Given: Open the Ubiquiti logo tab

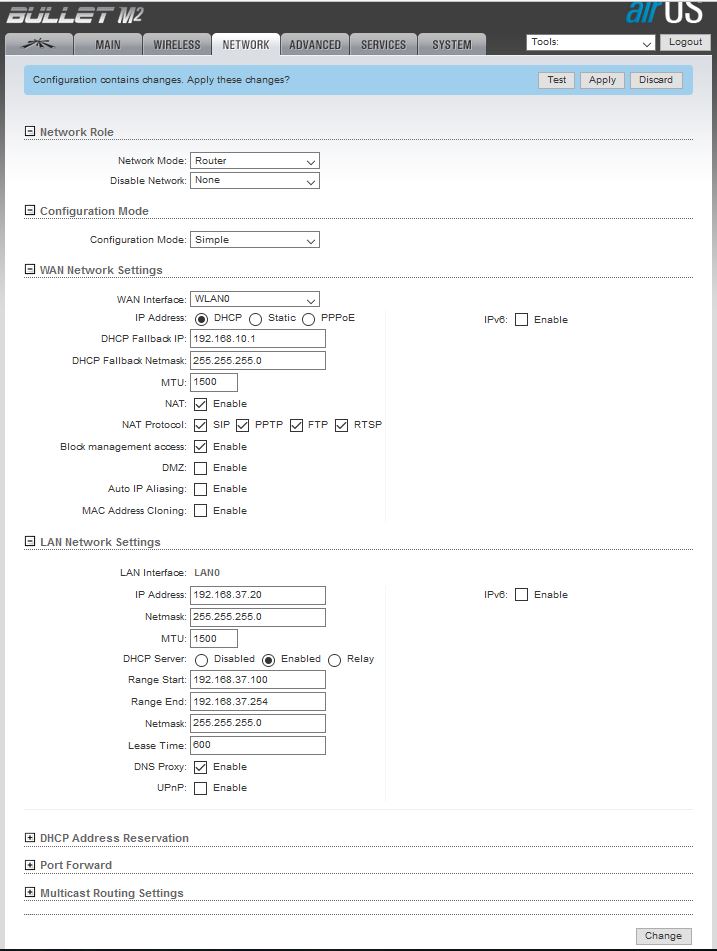Looking at the screenshot, I should 40,45.
